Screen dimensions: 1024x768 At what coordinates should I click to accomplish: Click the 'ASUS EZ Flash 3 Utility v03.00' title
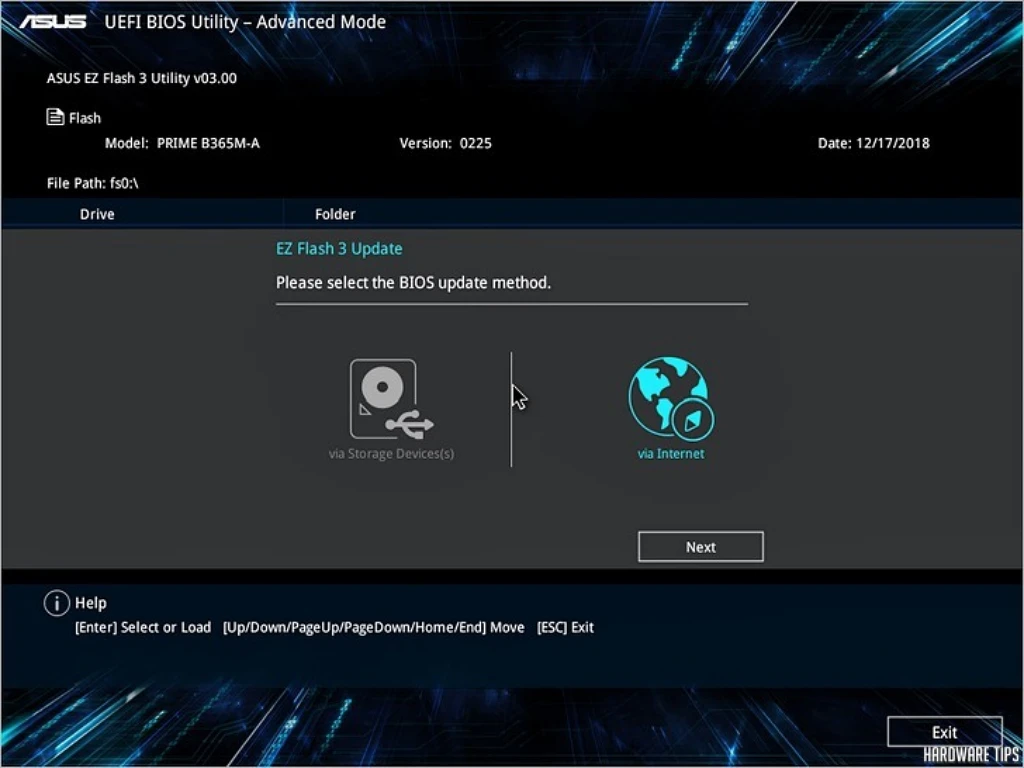coord(142,78)
